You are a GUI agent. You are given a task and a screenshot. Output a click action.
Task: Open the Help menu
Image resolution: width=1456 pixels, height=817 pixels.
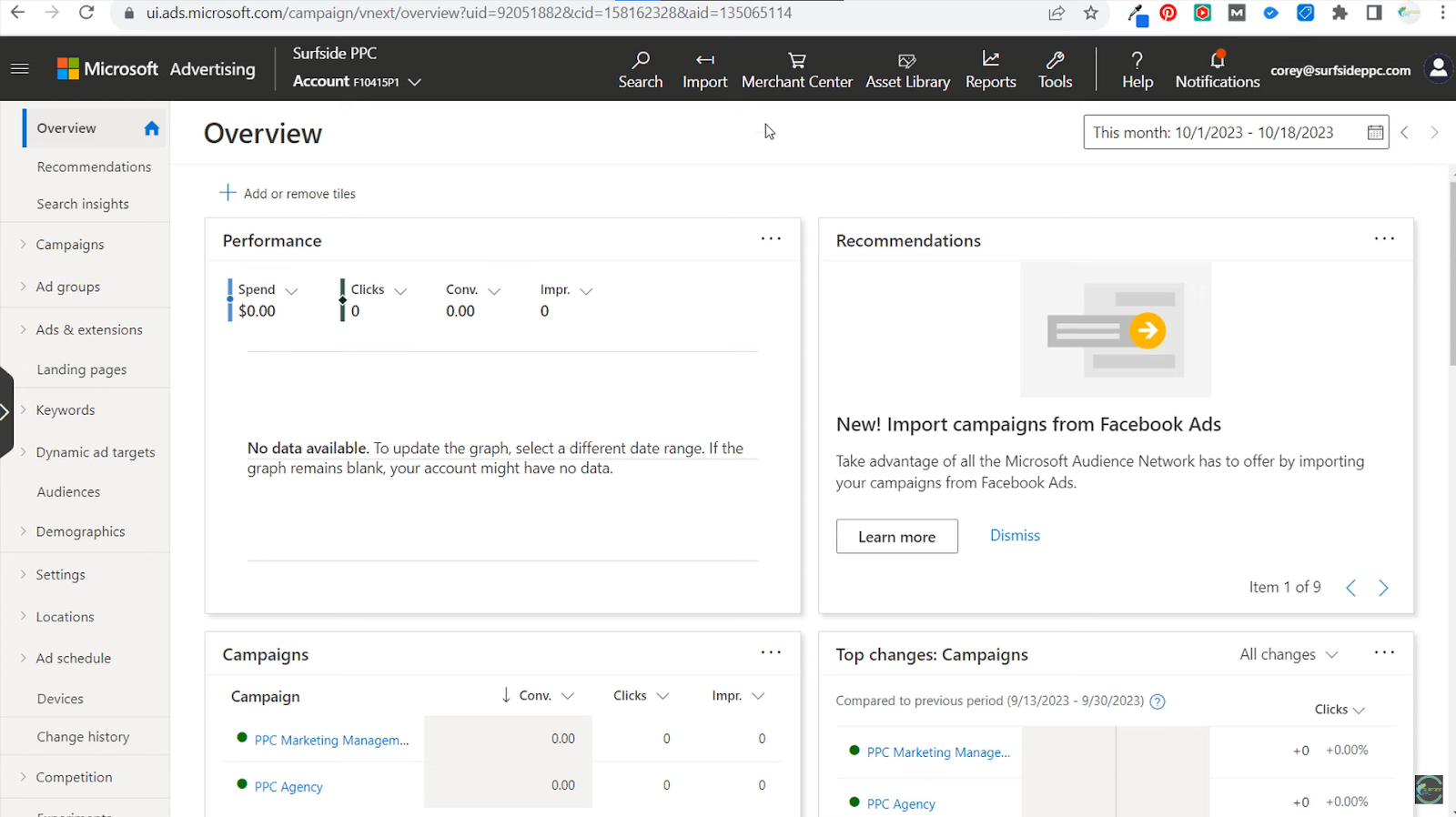point(1137,70)
